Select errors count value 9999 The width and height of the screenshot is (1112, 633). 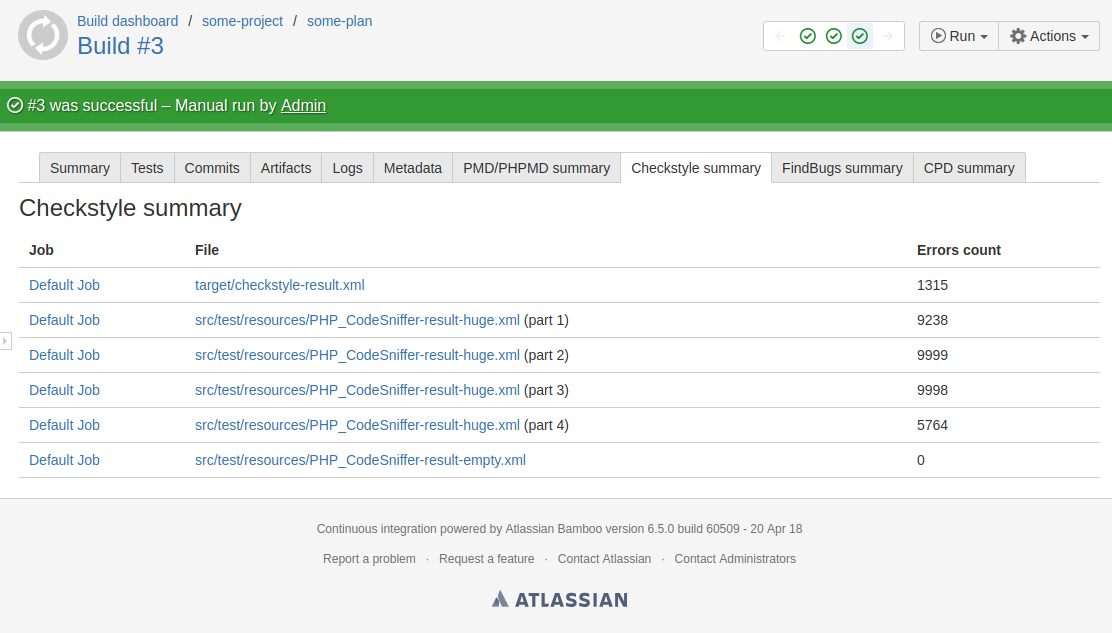(933, 355)
